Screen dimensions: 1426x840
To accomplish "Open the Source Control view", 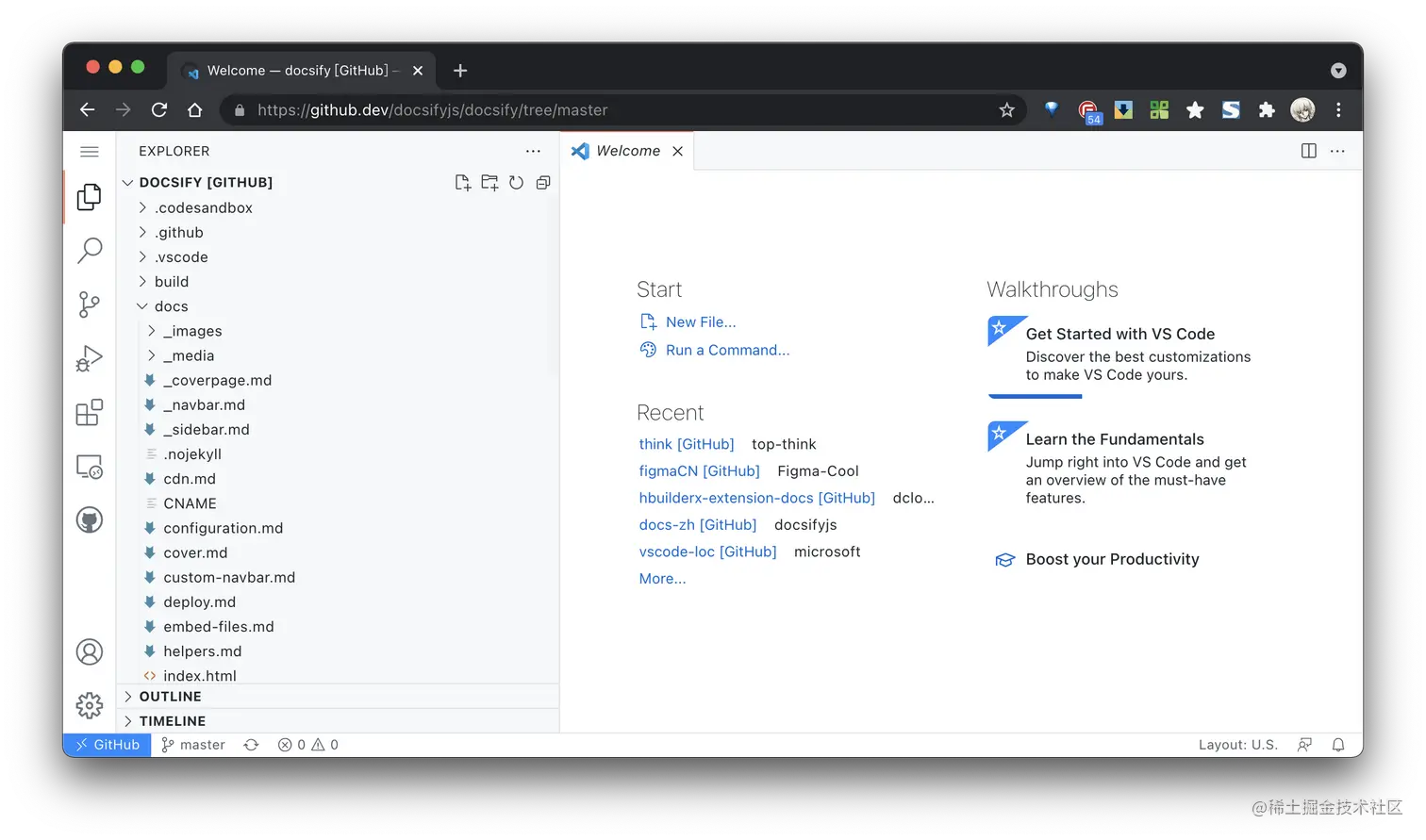I will point(90,305).
